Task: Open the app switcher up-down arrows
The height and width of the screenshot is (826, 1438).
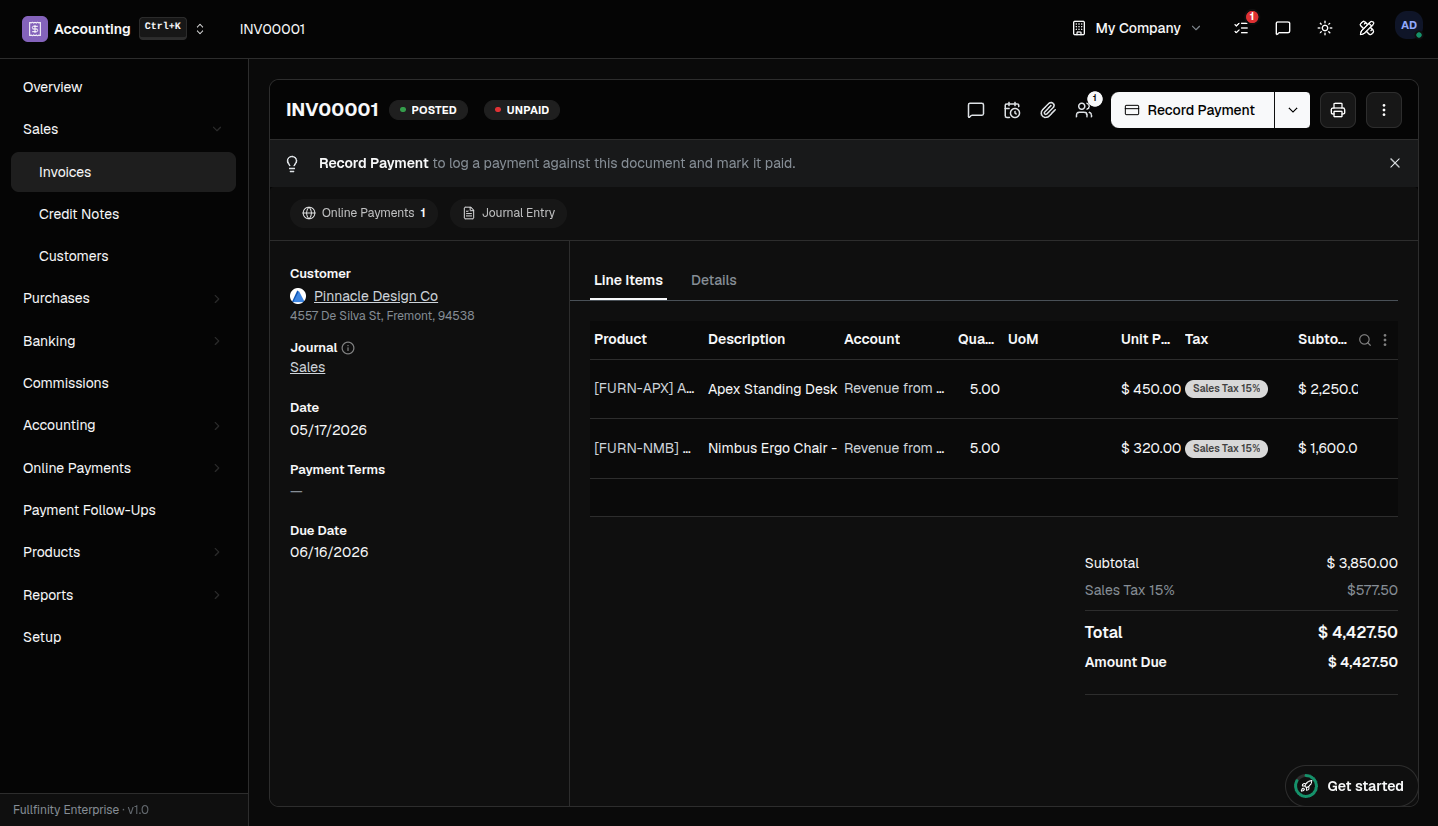Action: click(200, 29)
